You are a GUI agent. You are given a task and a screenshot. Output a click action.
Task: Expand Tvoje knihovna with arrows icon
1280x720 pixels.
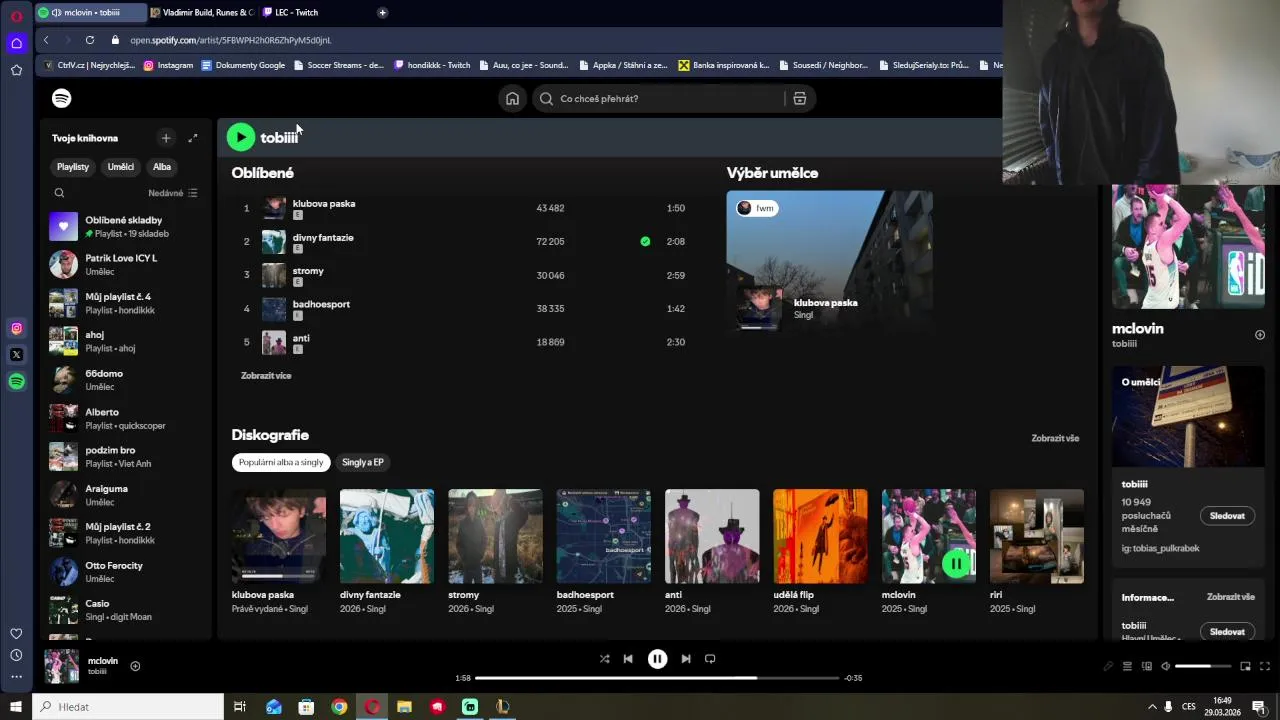click(193, 138)
